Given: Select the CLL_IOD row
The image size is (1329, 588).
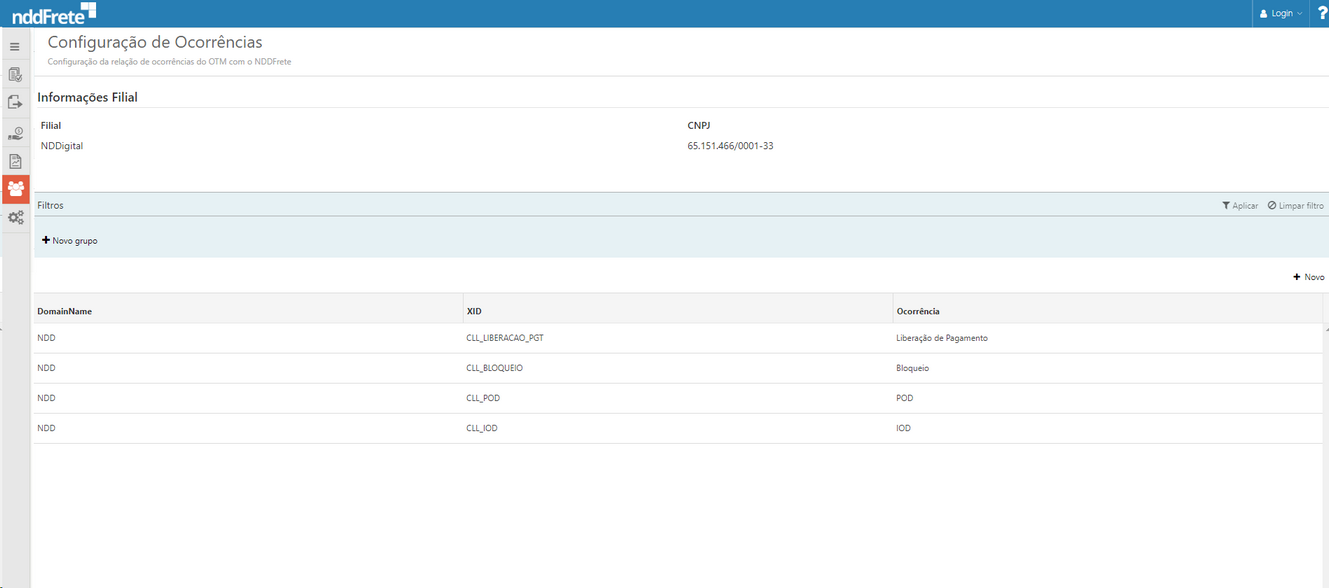Looking at the screenshot, I should pos(482,428).
